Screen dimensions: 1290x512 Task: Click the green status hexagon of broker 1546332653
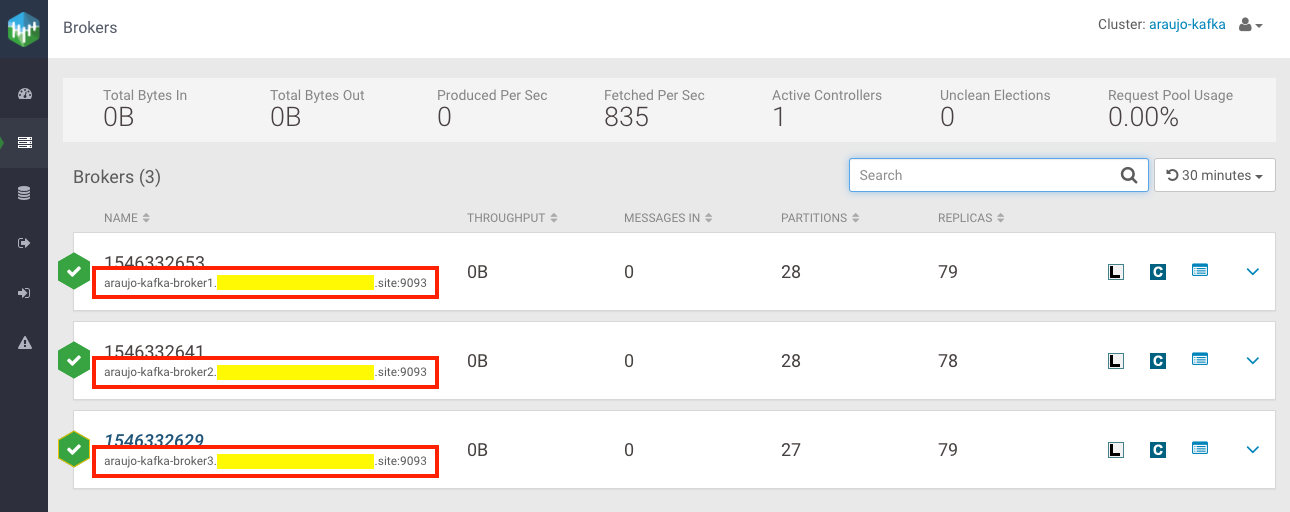(73, 272)
